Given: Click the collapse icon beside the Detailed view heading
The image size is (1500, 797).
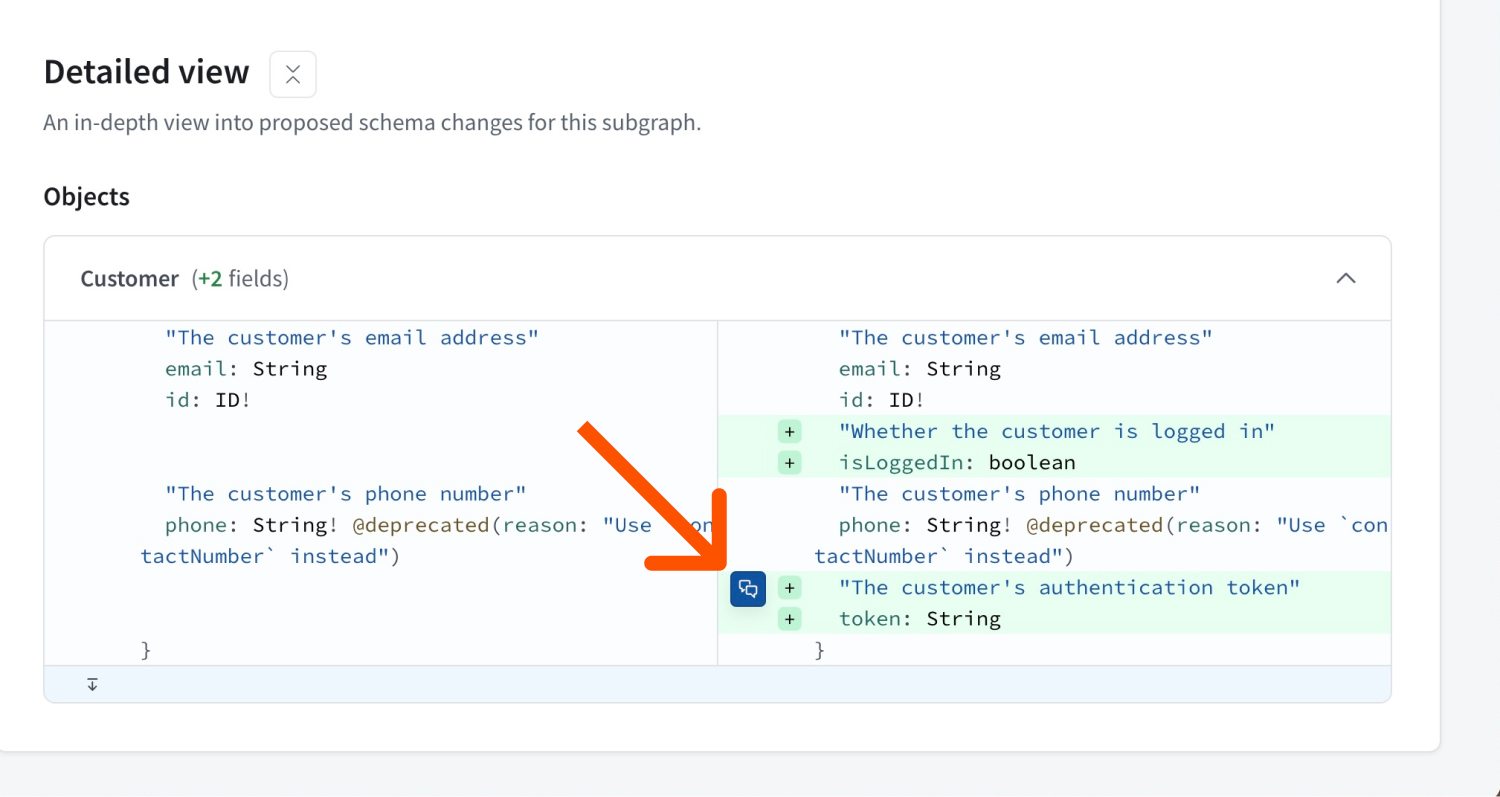Looking at the screenshot, I should [292, 74].
